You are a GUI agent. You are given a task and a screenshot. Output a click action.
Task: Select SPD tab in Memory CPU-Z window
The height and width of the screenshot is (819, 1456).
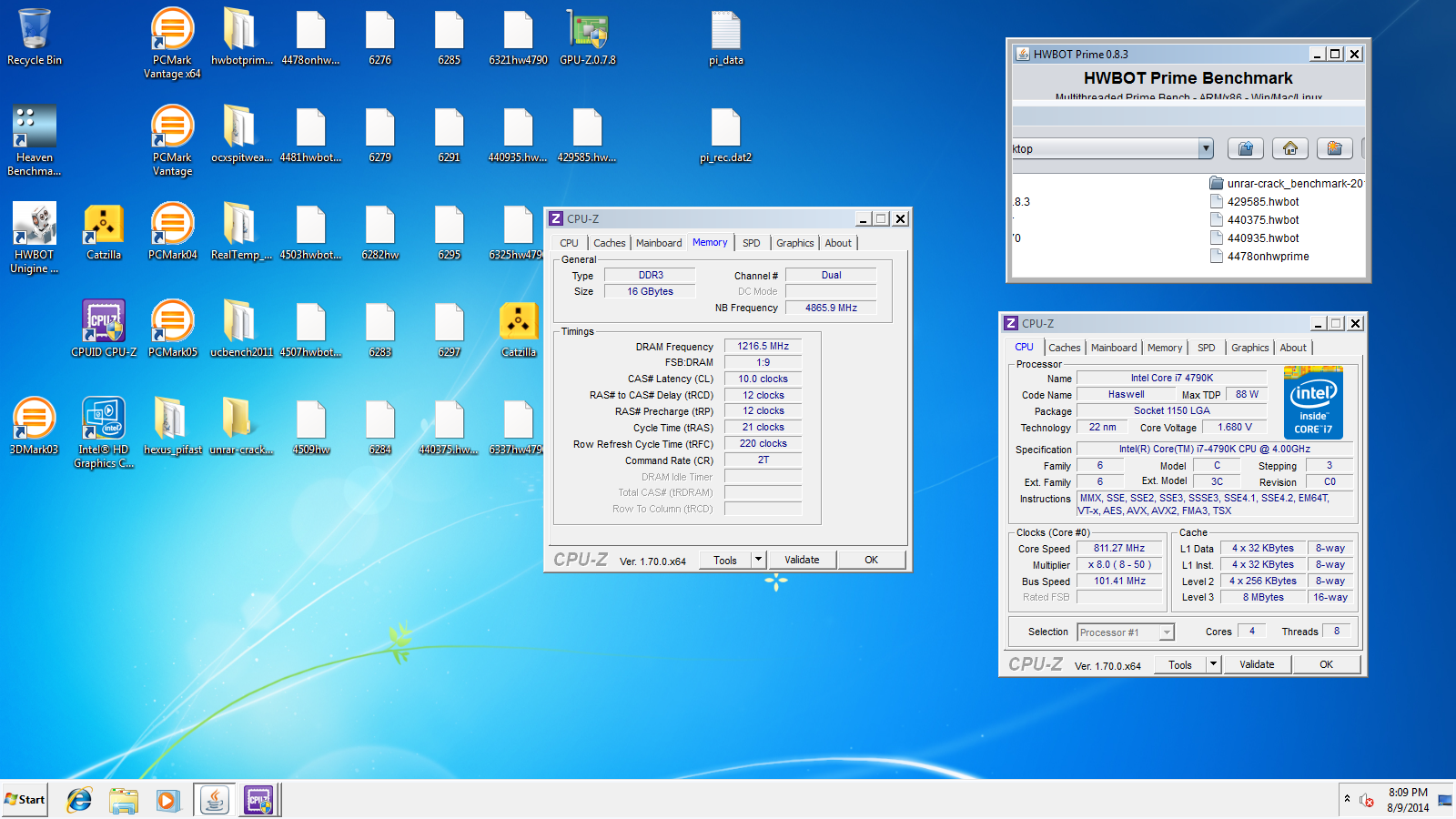point(751,243)
